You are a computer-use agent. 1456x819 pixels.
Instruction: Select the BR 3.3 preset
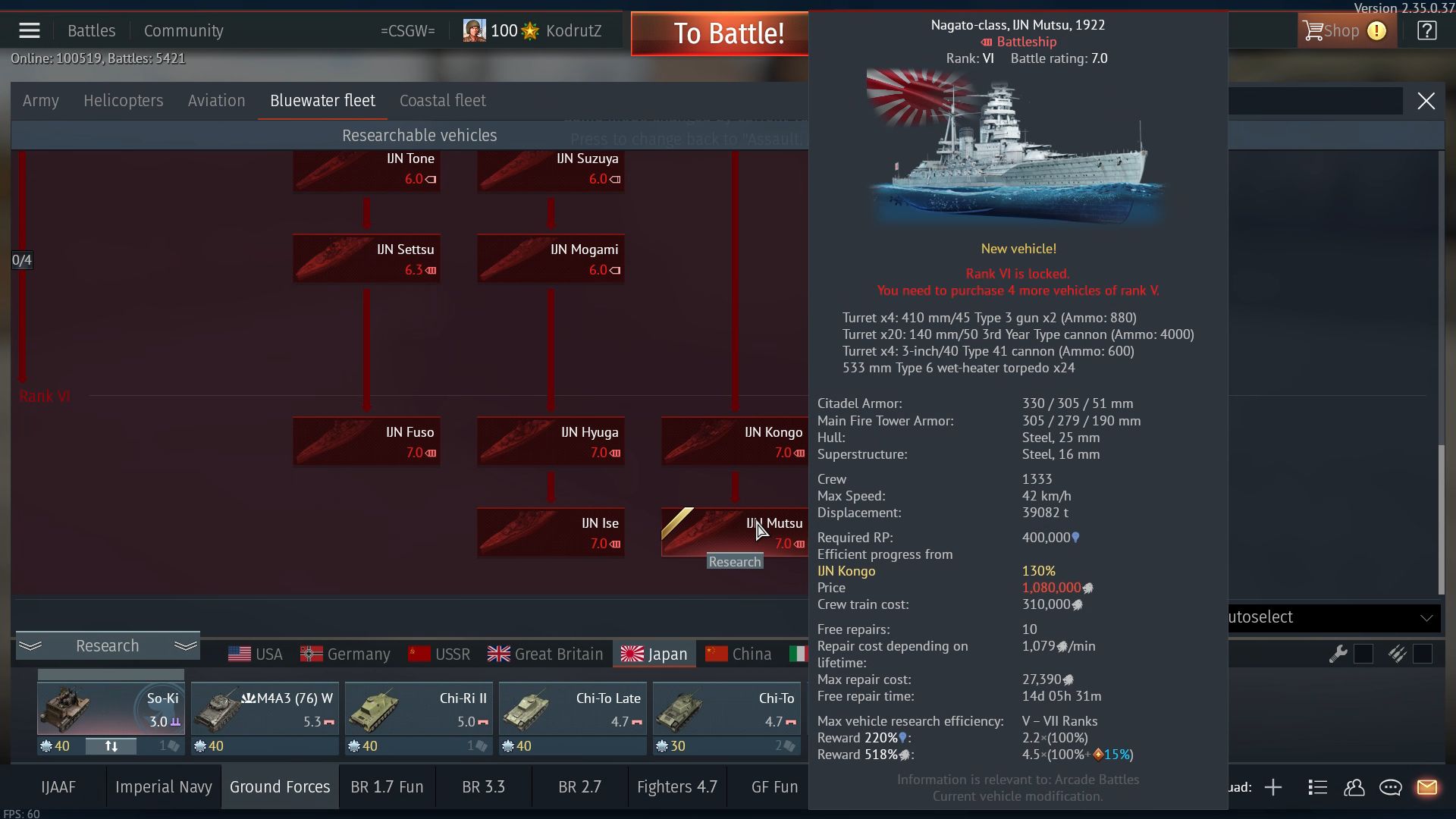484,787
